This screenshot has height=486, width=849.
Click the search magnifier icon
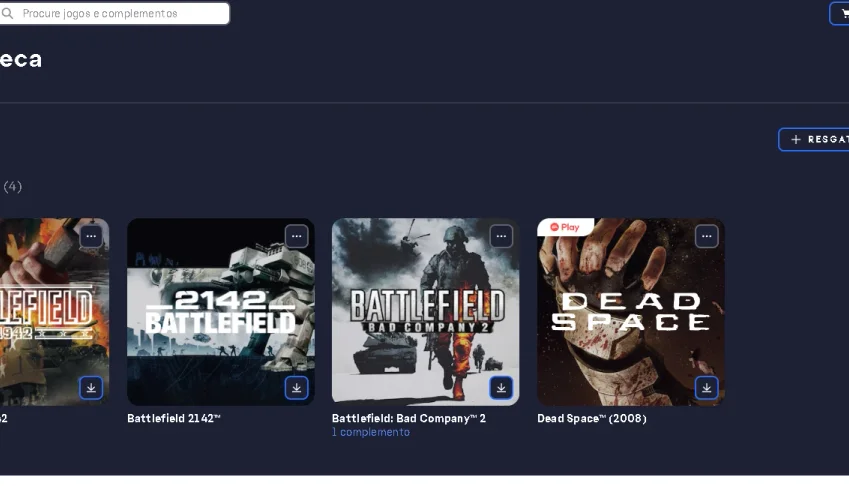tap(7, 13)
